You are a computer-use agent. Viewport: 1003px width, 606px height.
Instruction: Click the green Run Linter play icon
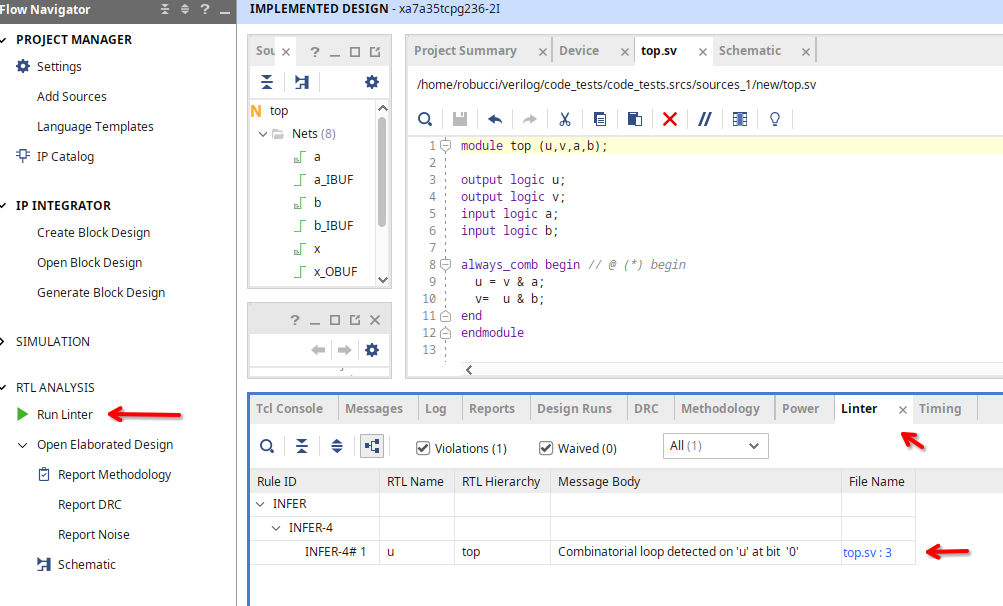[x=23, y=415]
